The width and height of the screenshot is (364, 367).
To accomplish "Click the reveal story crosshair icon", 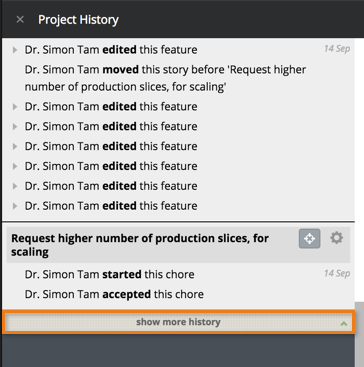I will point(310,239).
